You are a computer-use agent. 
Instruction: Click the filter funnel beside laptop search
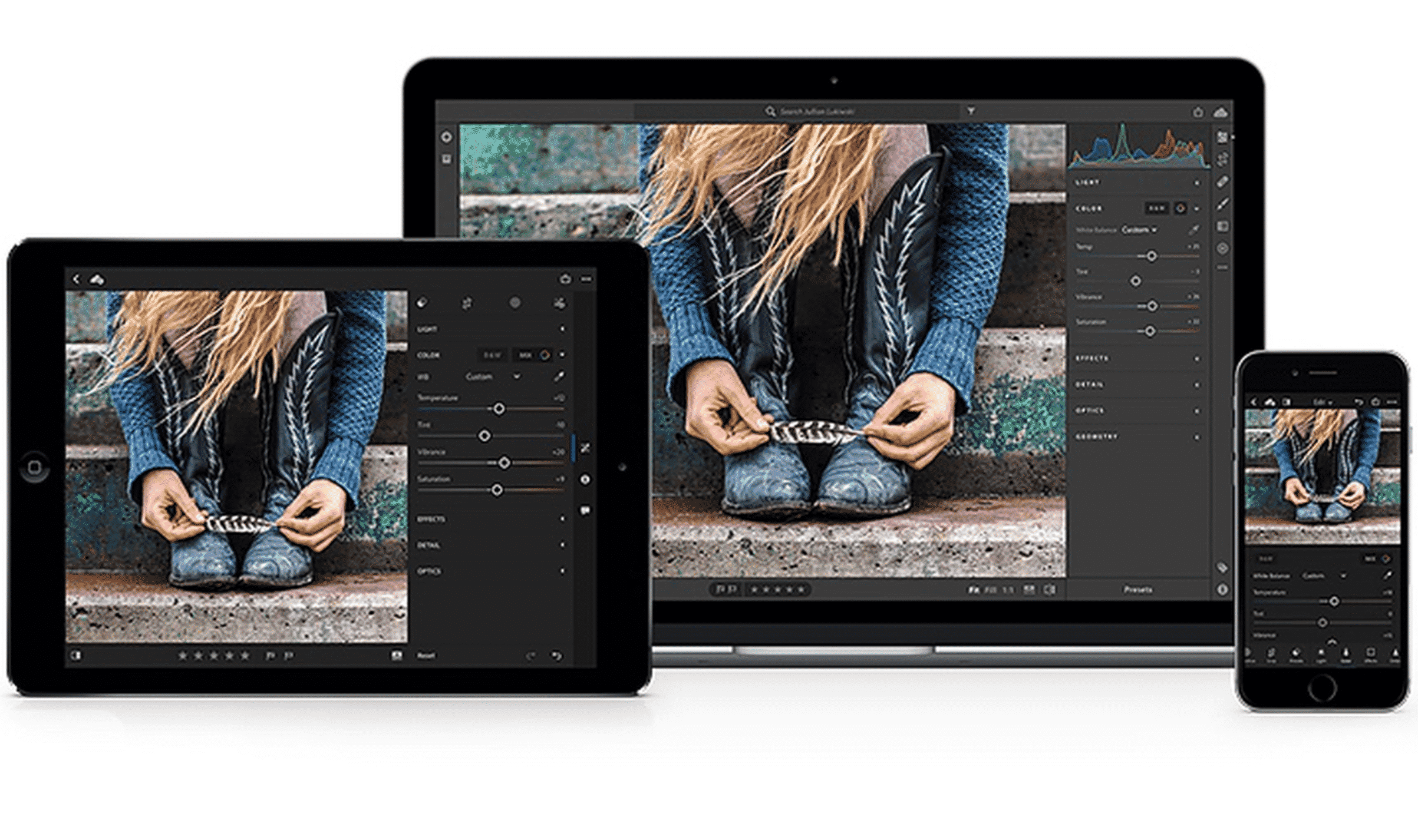click(971, 111)
